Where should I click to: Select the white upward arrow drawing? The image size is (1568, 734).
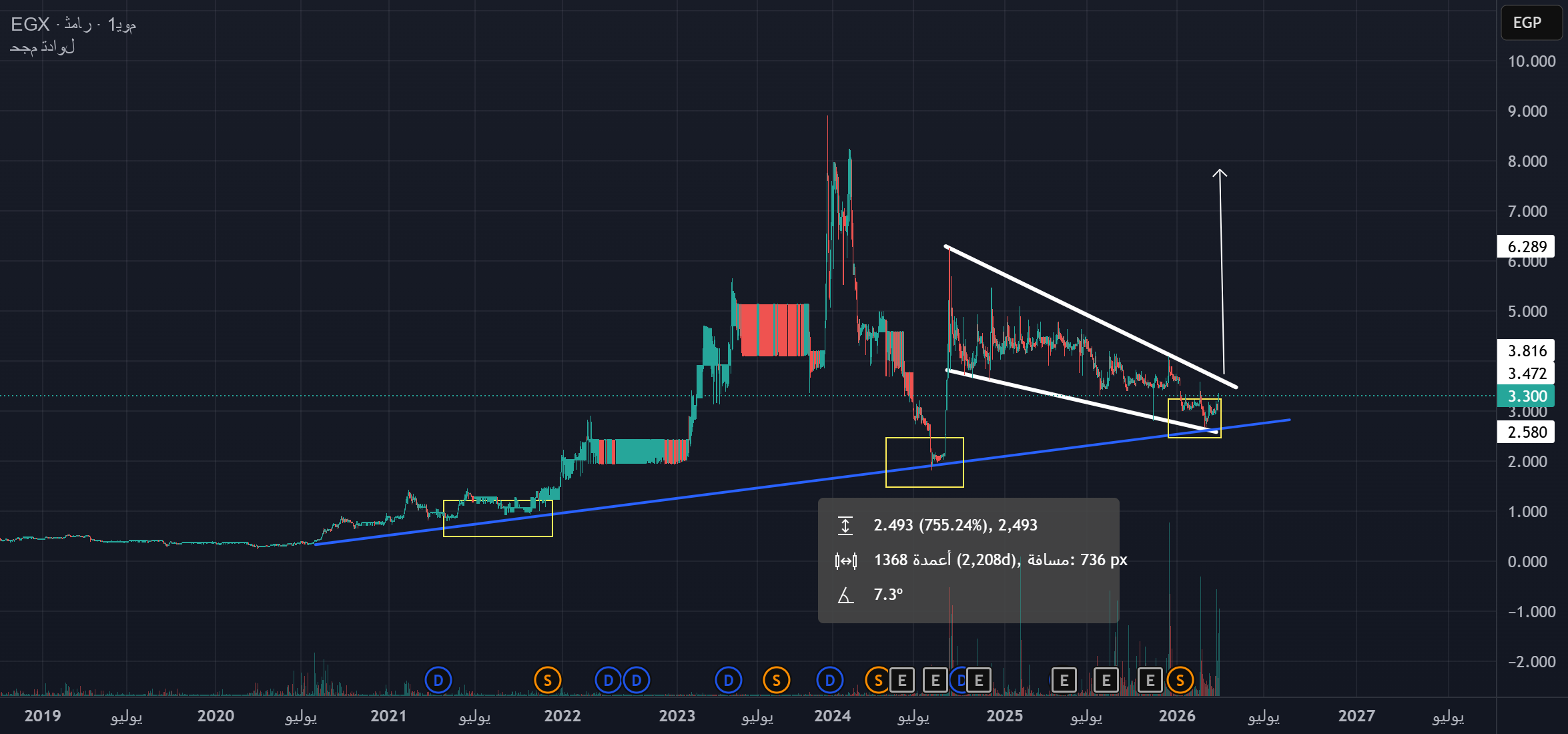pyautogui.click(x=1222, y=267)
